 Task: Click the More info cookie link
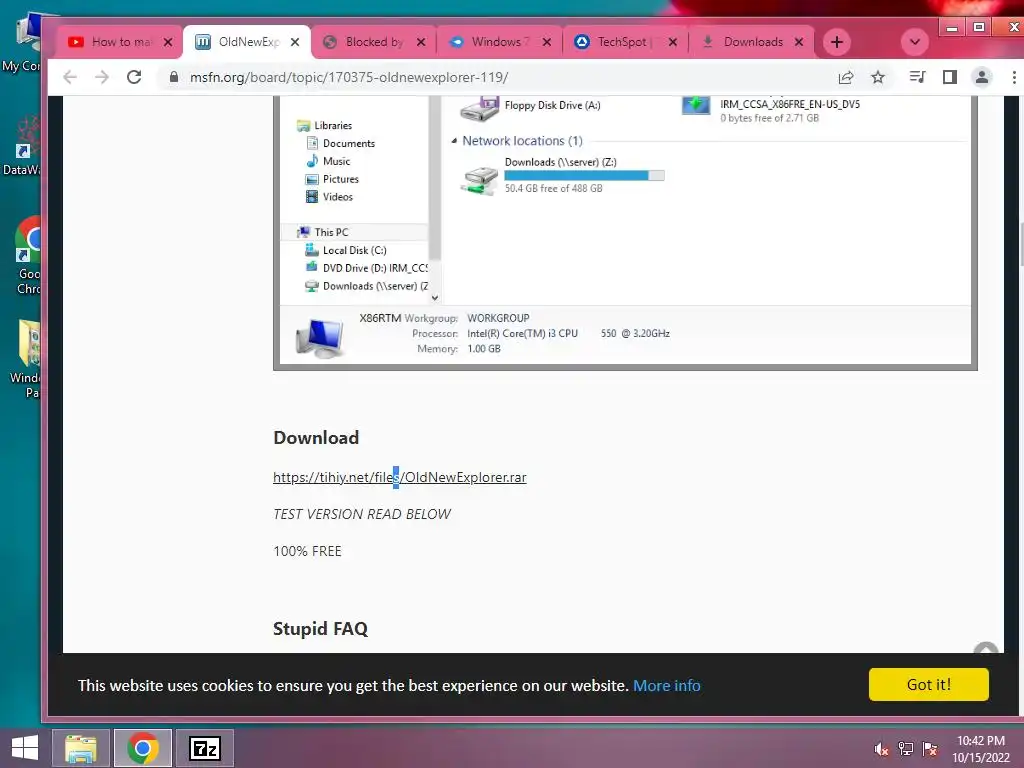tap(667, 686)
